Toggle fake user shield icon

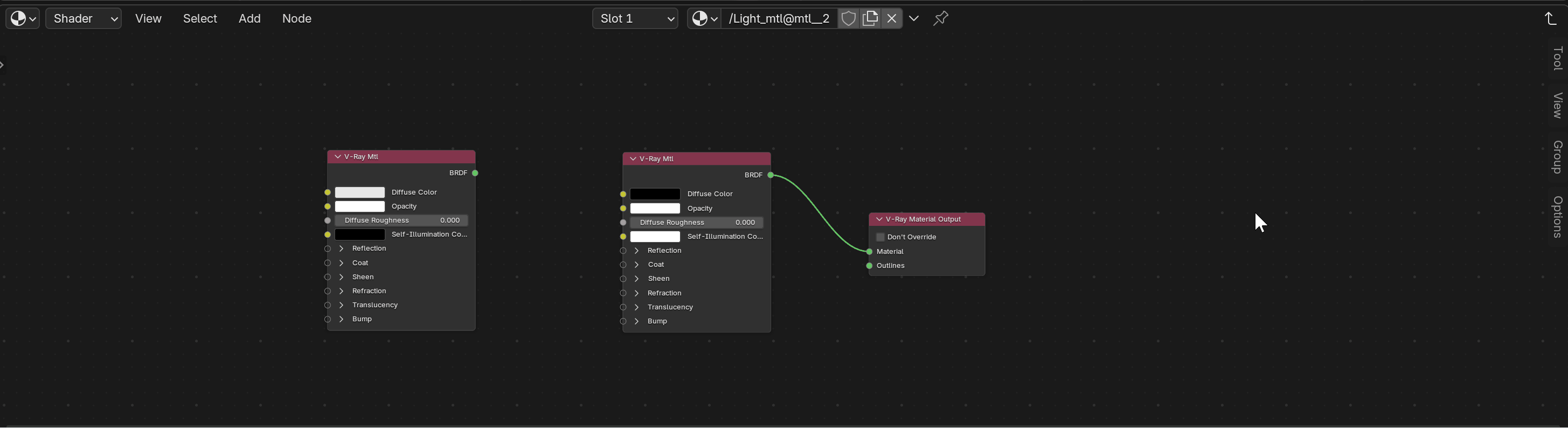coord(848,18)
